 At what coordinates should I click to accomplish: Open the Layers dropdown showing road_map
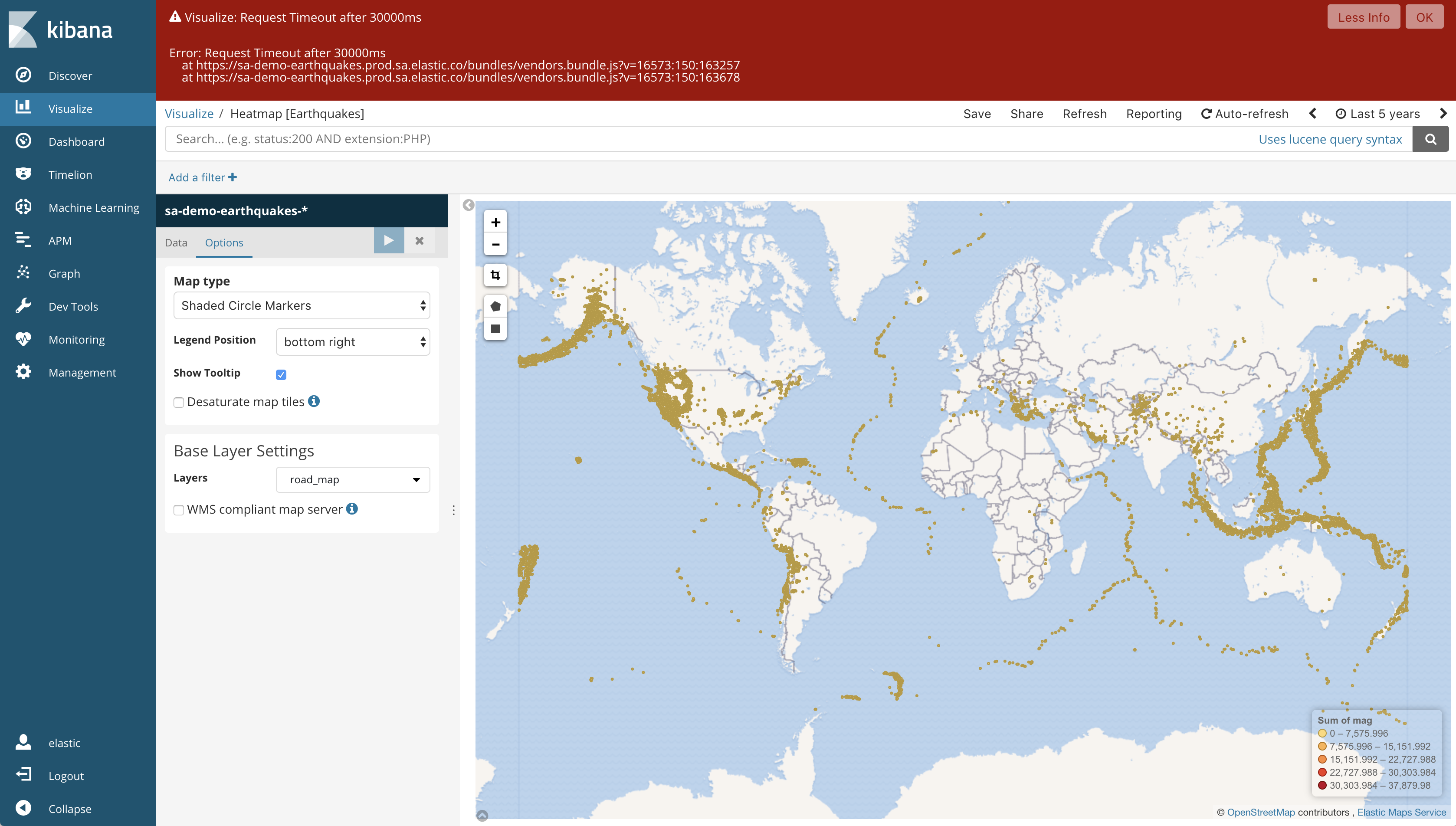click(x=352, y=479)
